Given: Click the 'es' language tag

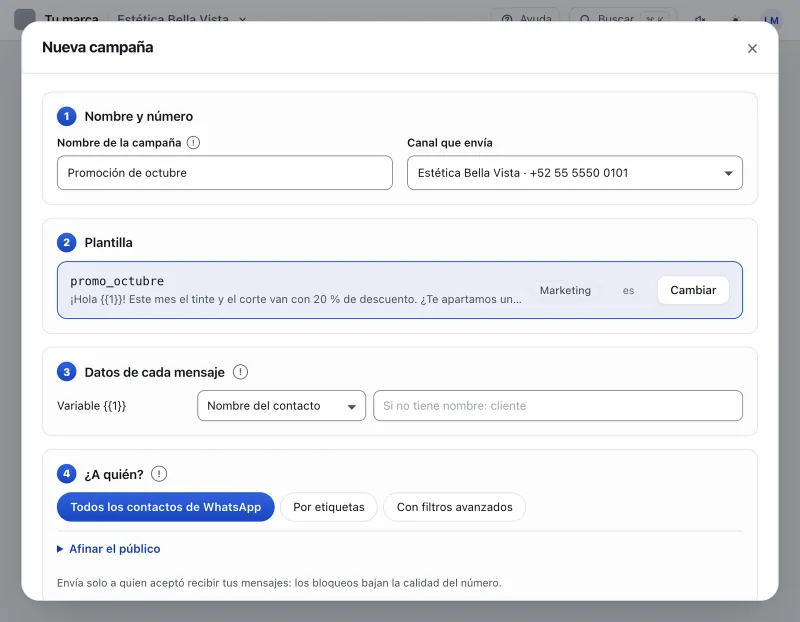Looking at the screenshot, I should pyautogui.click(x=628, y=290).
